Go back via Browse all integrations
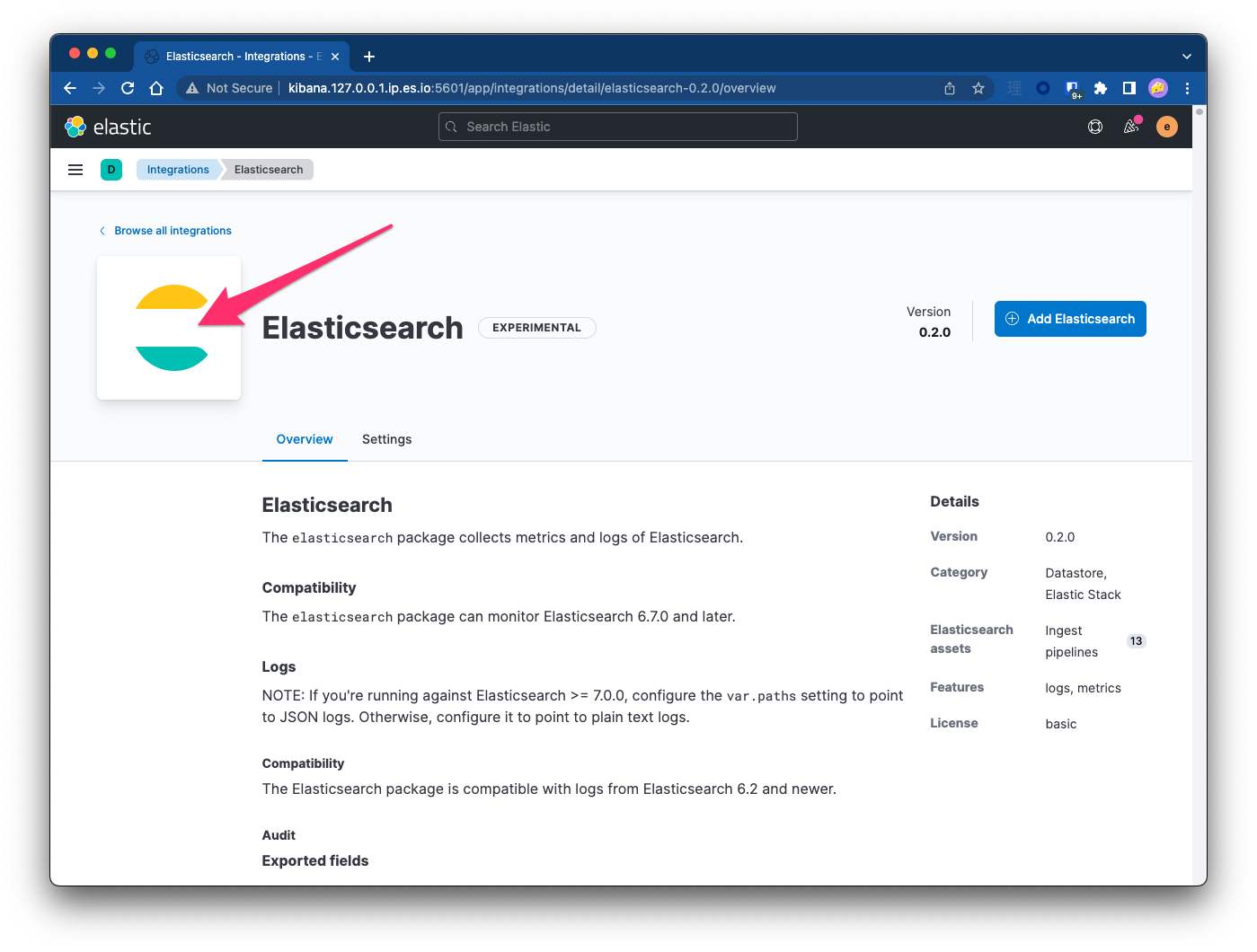This screenshot has width=1257, height=952. tap(165, 231)
